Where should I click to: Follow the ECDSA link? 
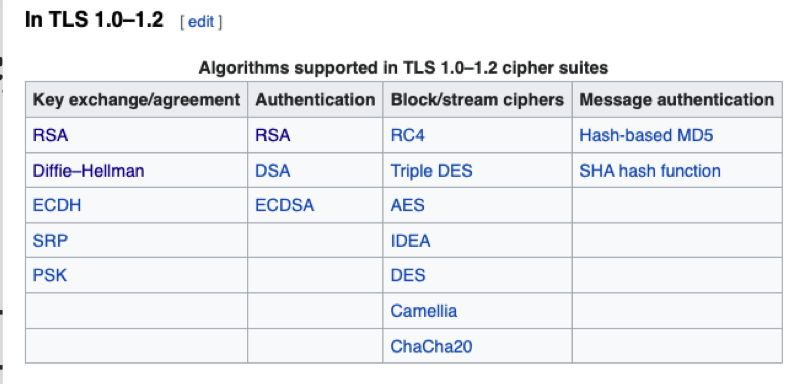[285, 206]
